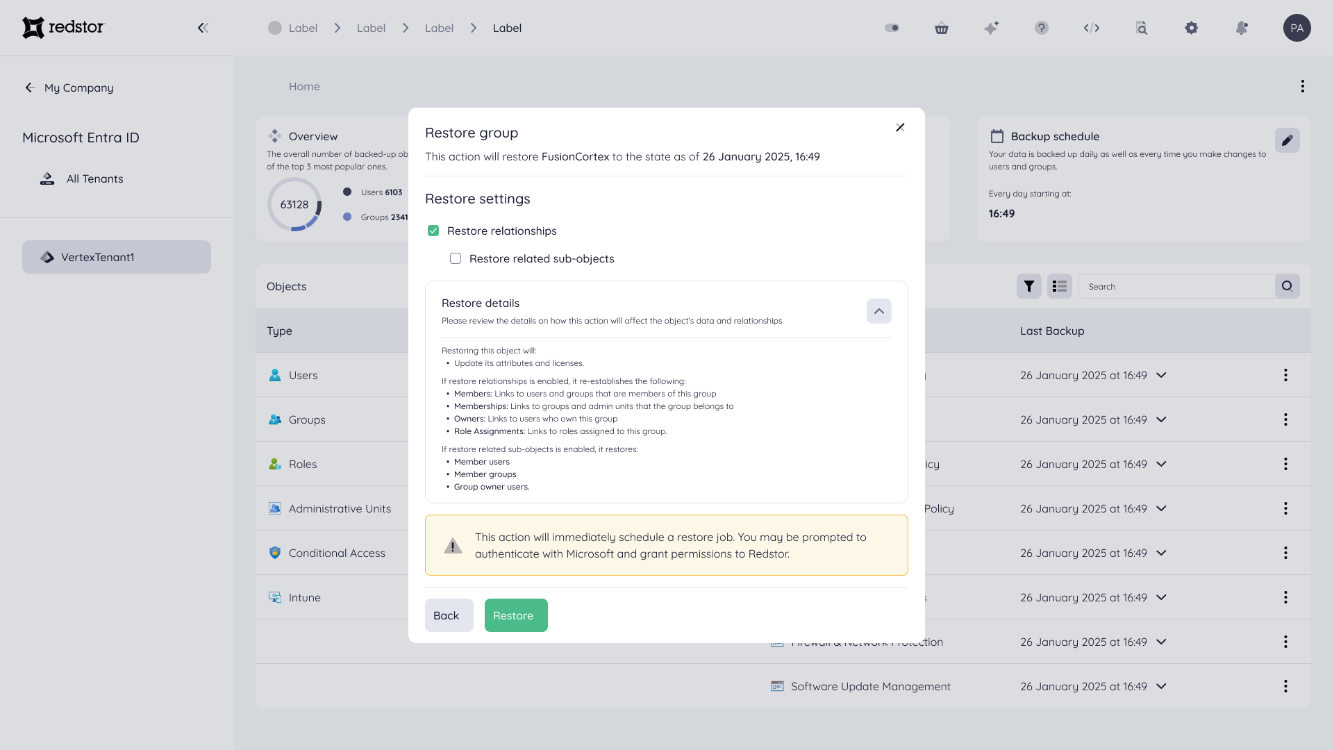1333x750 pixels.
Task: Click Software Update Management entry
Action: click(x=861, y=687)
